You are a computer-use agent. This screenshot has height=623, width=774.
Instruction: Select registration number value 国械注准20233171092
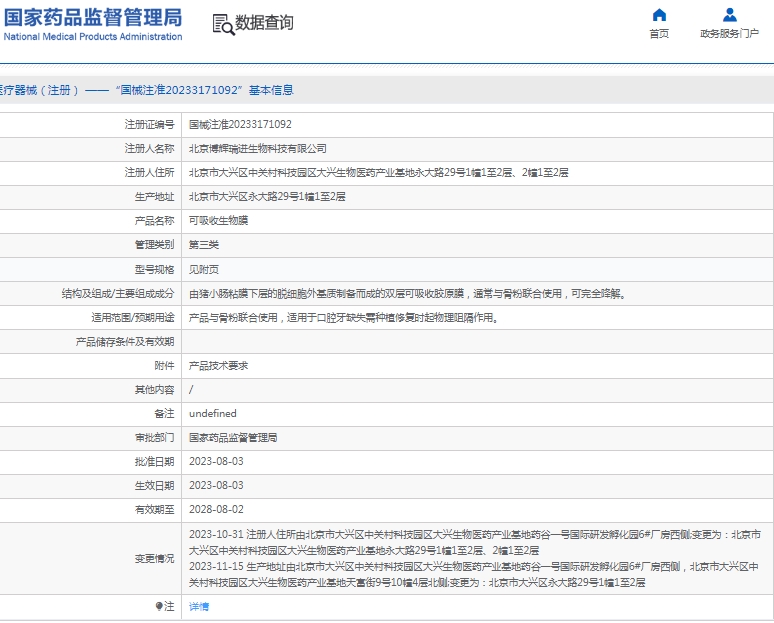[240, 124]
